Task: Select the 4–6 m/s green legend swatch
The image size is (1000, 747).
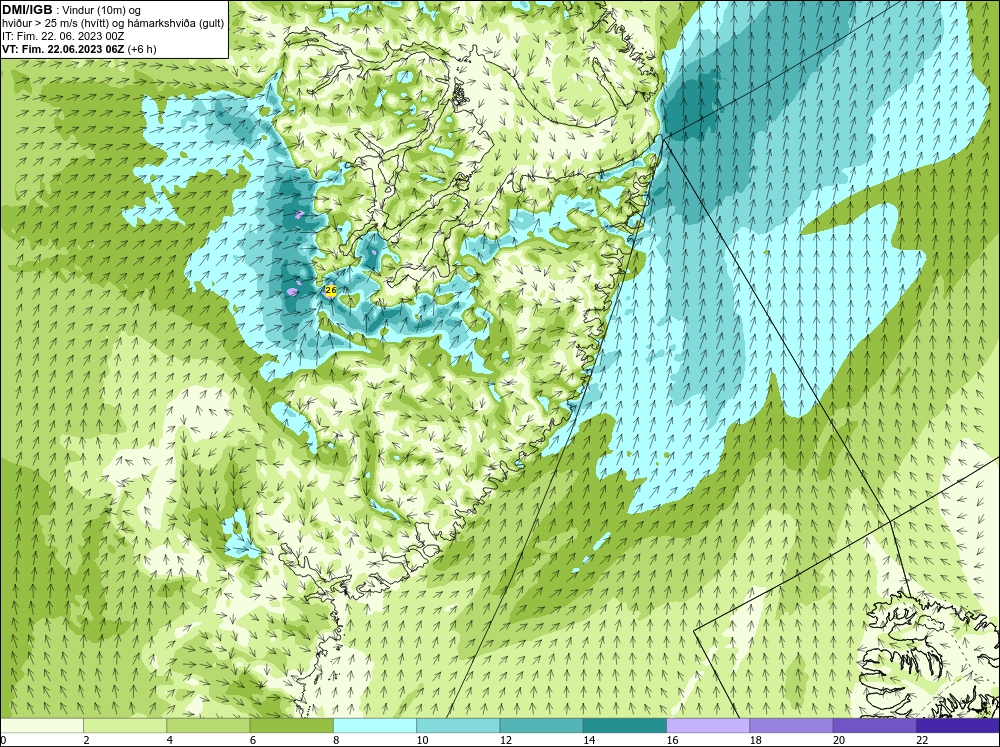Action: pos(209,726)
